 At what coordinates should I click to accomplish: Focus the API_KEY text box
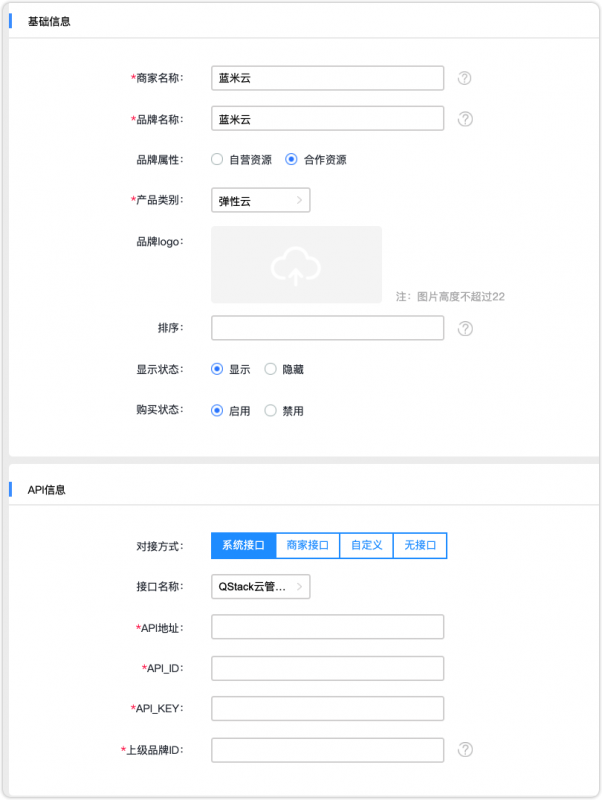coord(327,709)
